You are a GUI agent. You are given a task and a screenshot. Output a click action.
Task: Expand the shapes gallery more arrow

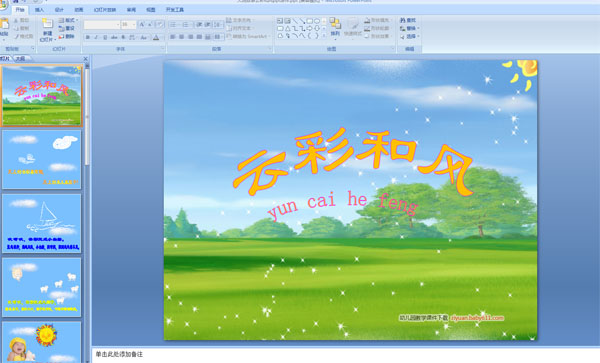pos(324,36)
